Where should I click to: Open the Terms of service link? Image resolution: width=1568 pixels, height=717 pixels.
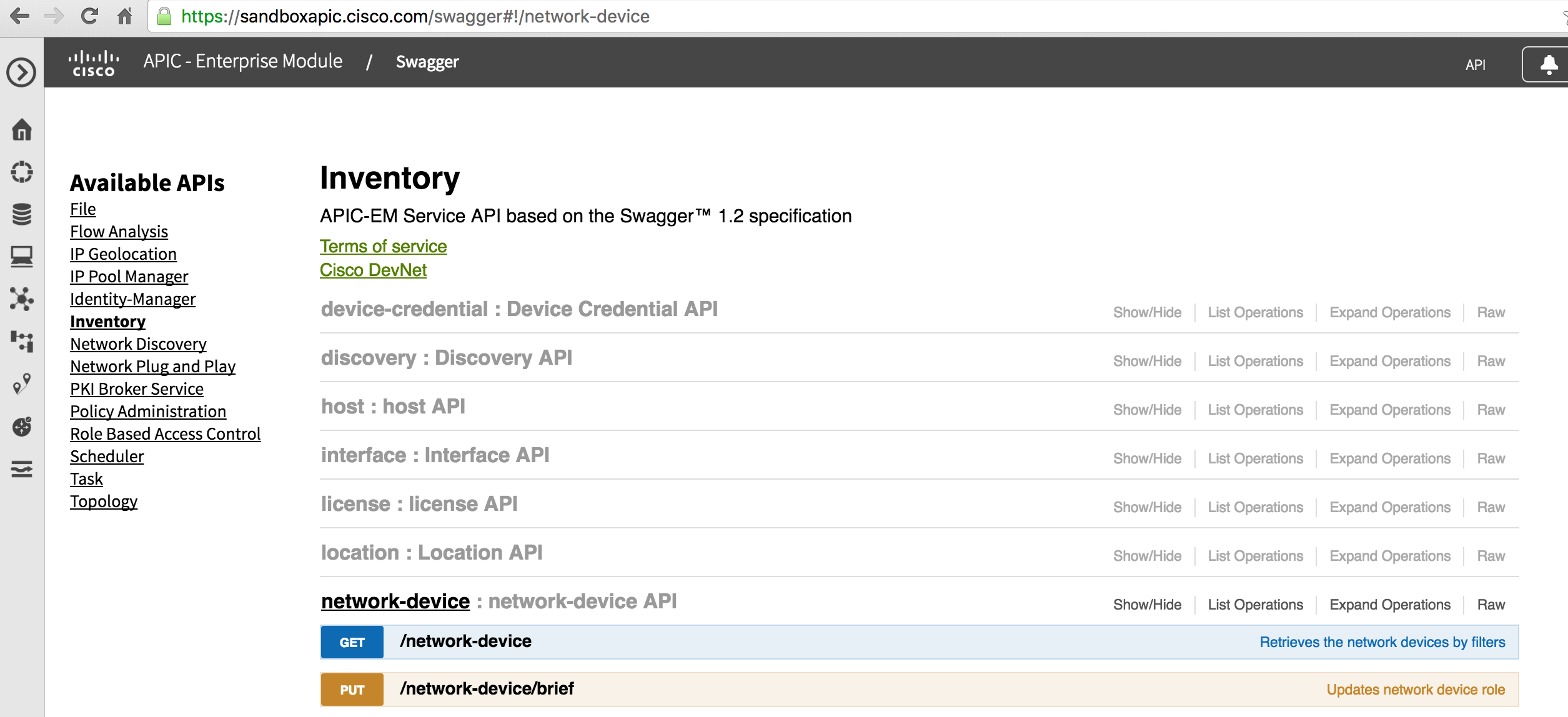[x=383, y=247]
